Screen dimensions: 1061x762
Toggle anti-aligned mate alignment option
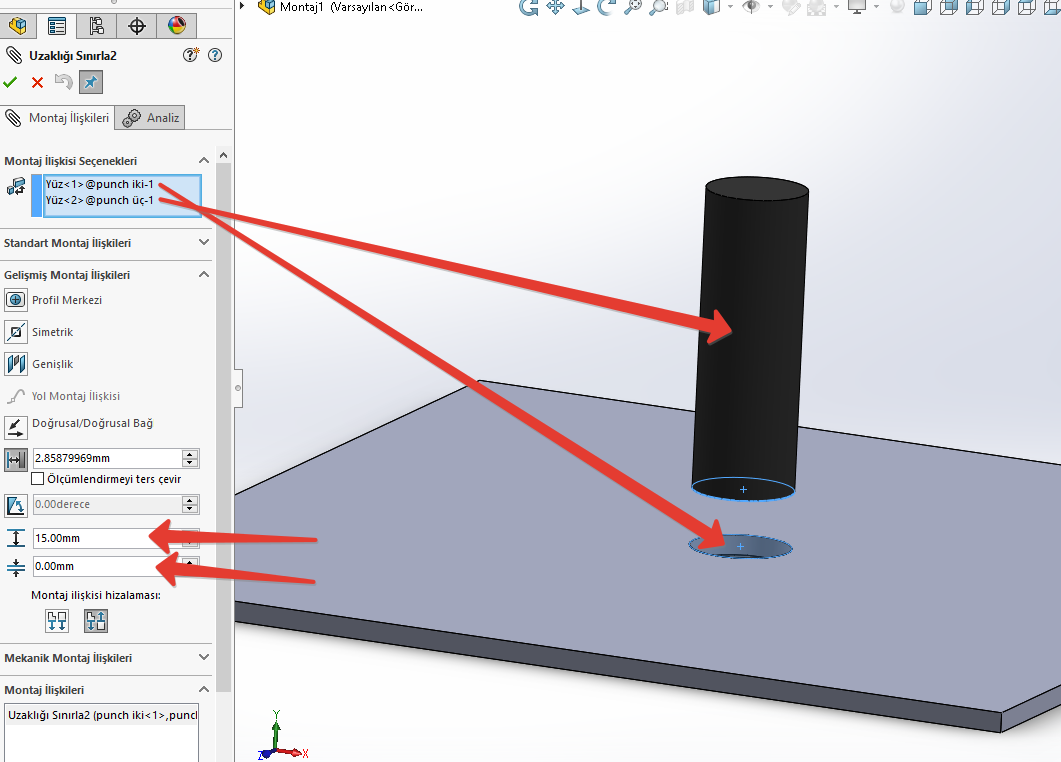[x=95, y=620]
